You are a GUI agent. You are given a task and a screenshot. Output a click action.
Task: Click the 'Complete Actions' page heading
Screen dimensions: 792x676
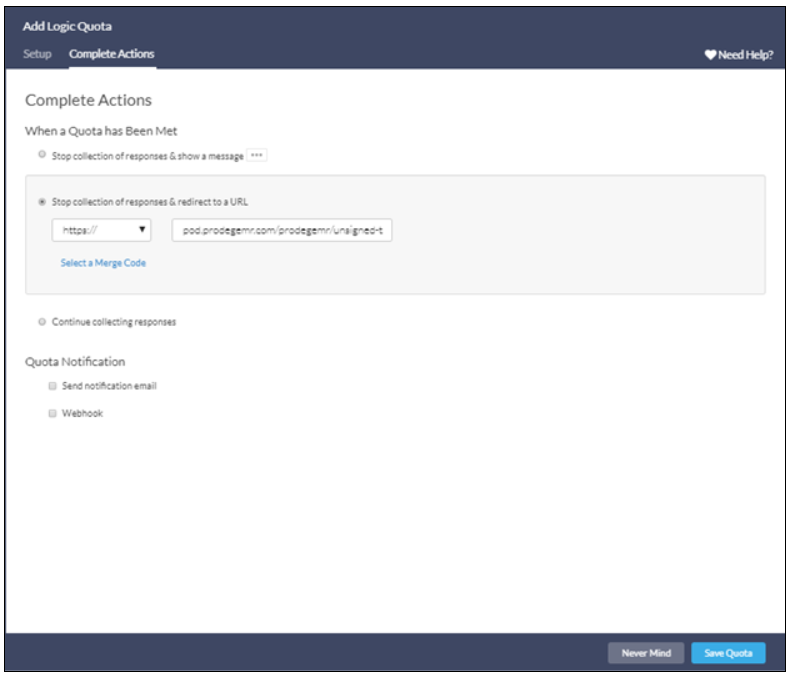[x=88, y=100]
